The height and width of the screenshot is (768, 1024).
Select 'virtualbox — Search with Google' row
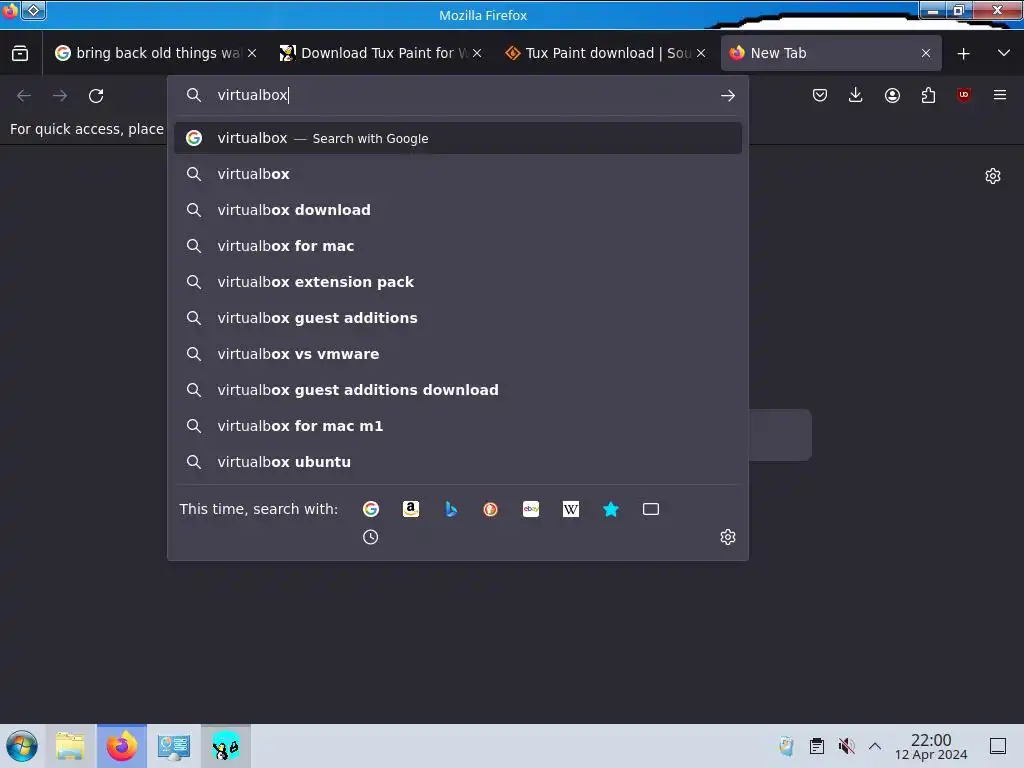[458, 138]
